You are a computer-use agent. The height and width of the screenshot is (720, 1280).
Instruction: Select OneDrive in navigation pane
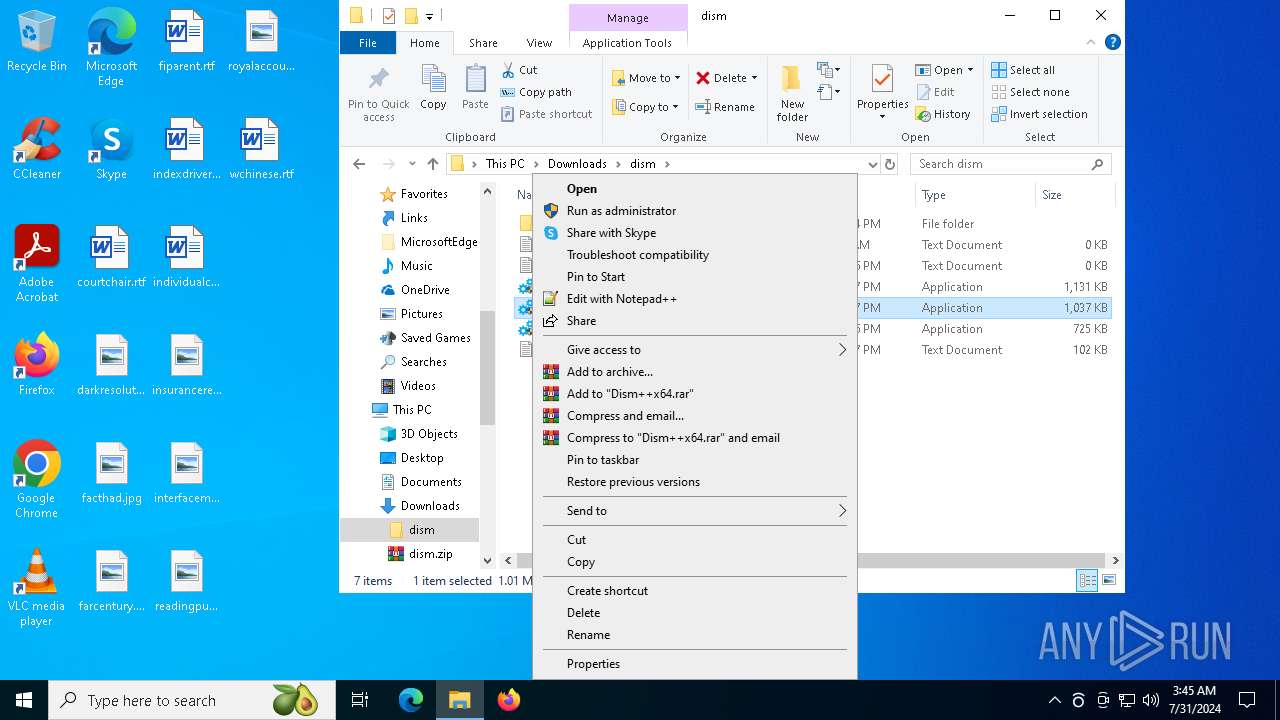pyautogui.click(x=425, y=290)
